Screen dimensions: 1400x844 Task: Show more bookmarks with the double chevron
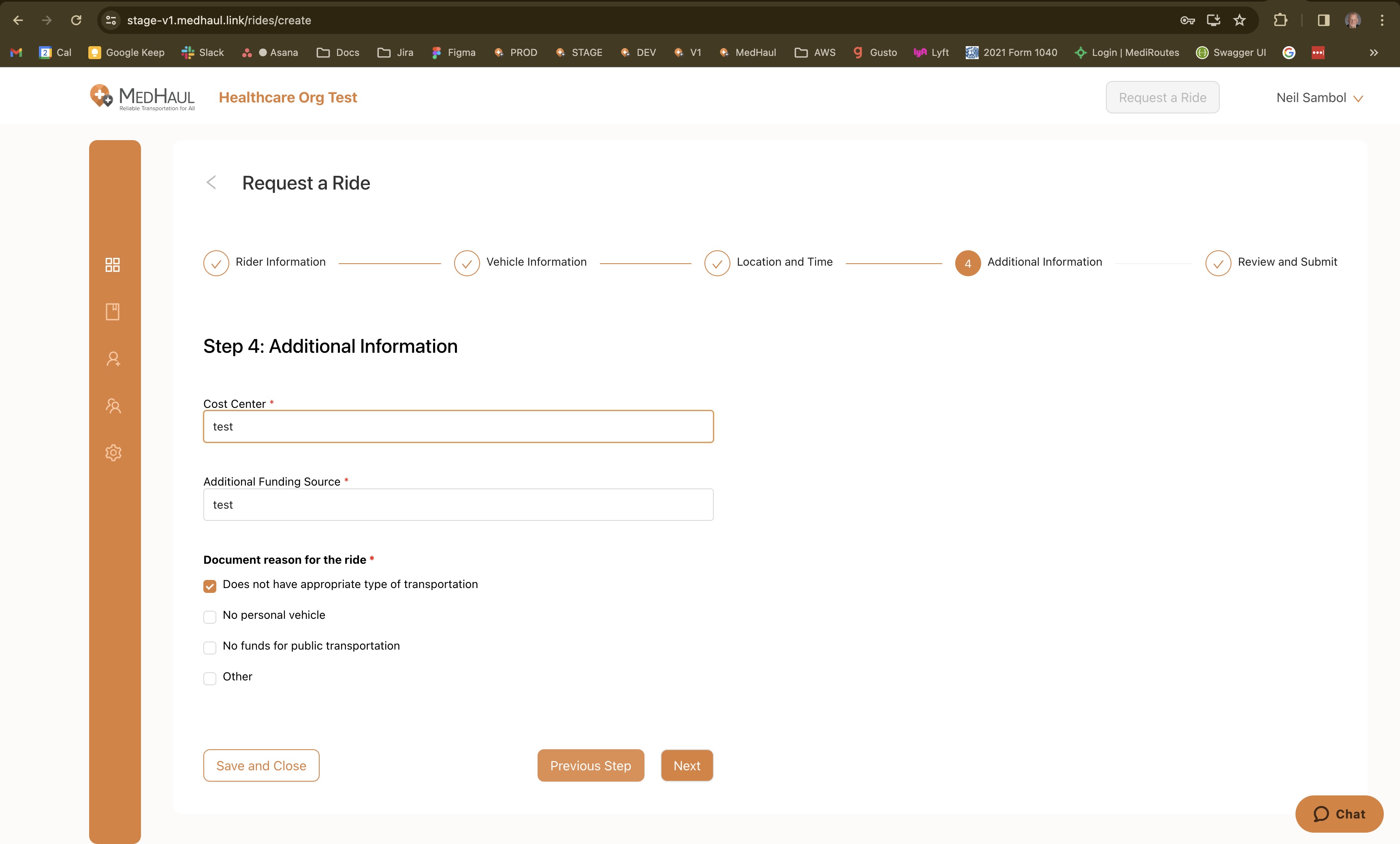[x=1373, y=52]
